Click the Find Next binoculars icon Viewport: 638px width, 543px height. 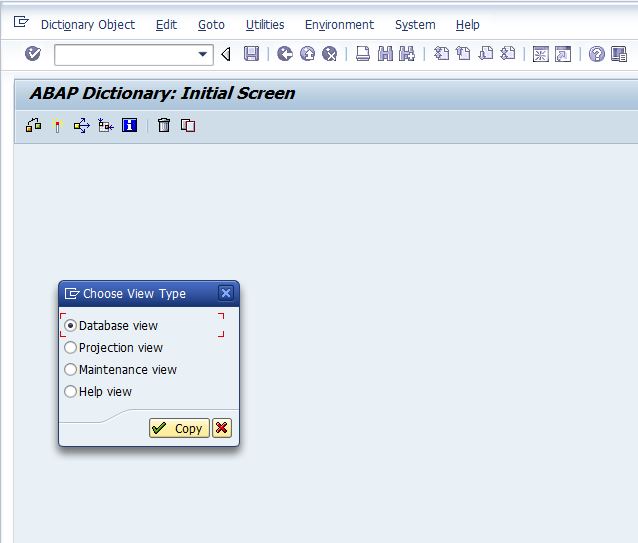coord(407,54)
